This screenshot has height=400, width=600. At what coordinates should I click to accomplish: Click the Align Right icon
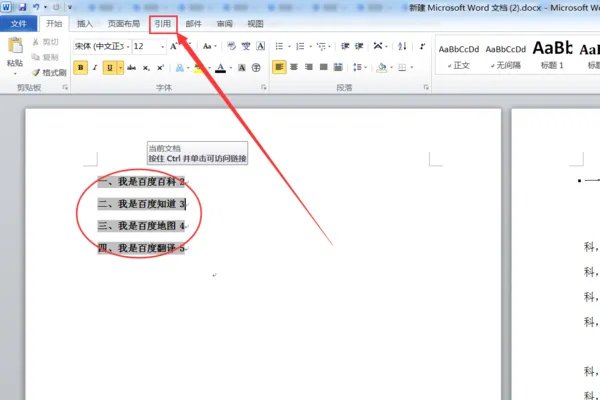coord(309,67)
